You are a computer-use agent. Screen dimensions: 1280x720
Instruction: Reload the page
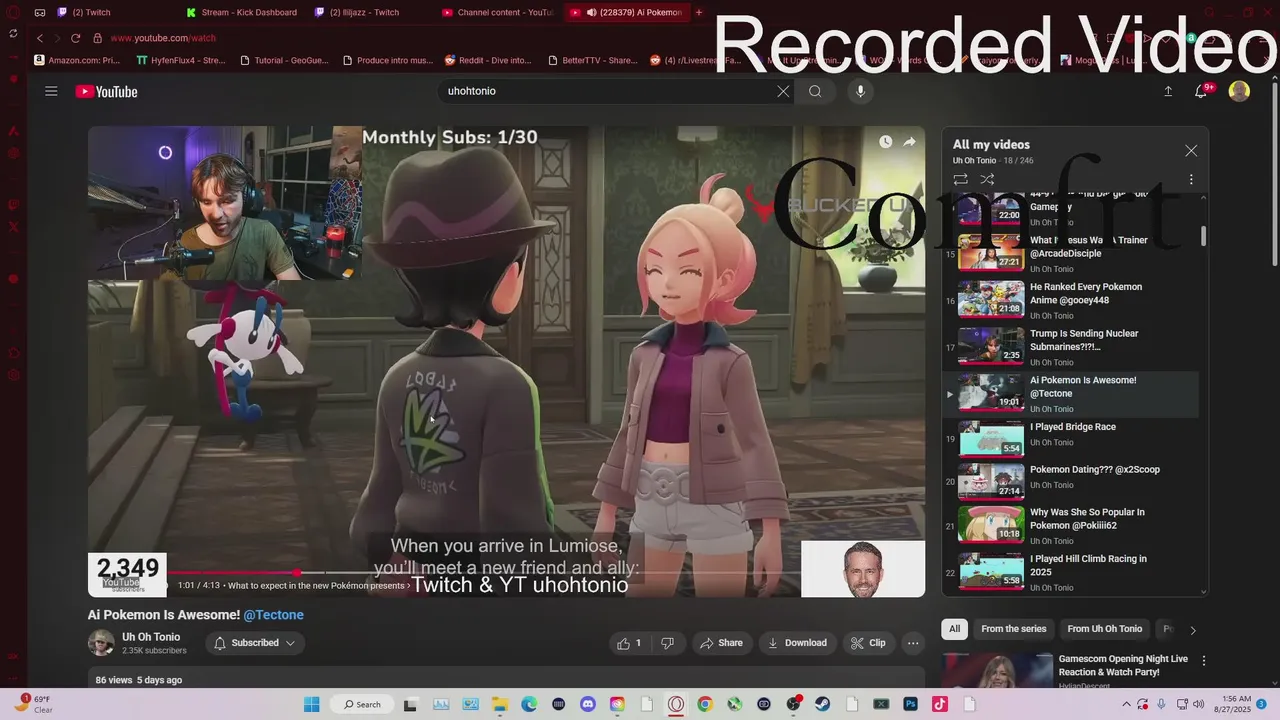(75, 38)
